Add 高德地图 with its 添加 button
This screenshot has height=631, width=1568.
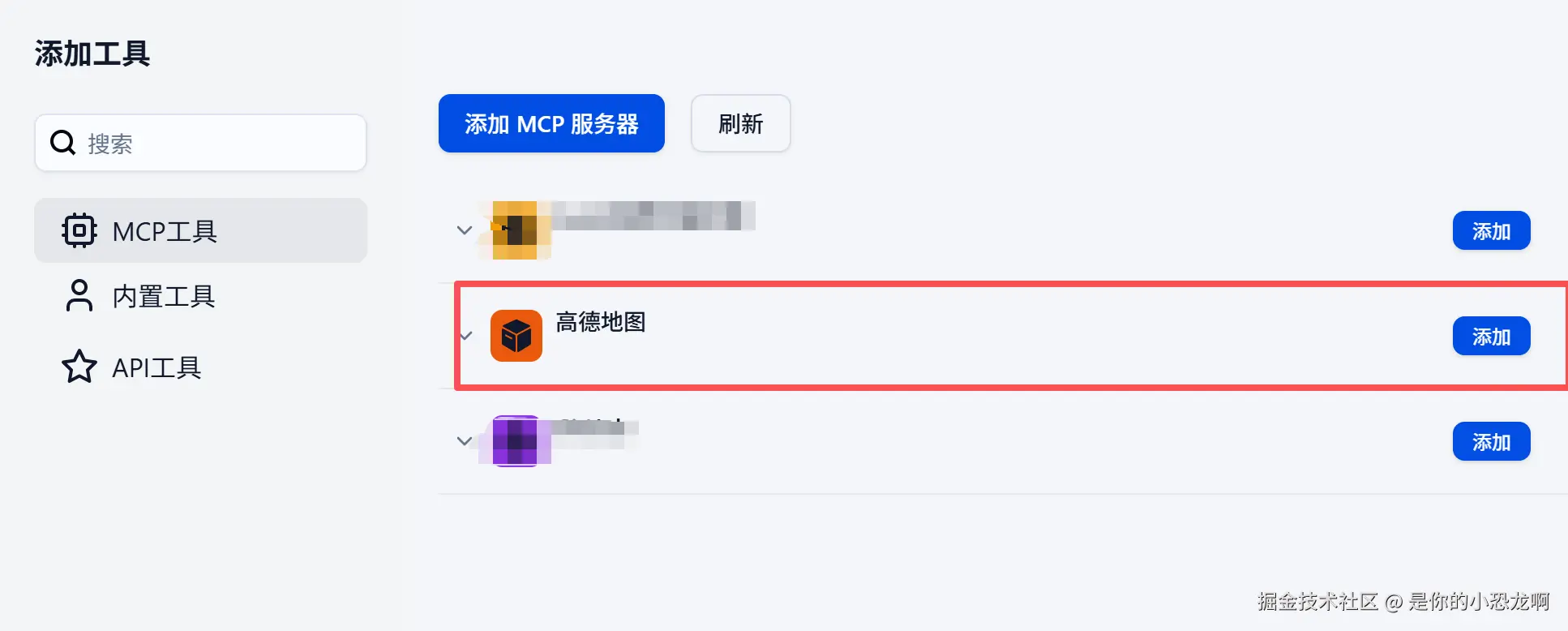click(1491, 336)
